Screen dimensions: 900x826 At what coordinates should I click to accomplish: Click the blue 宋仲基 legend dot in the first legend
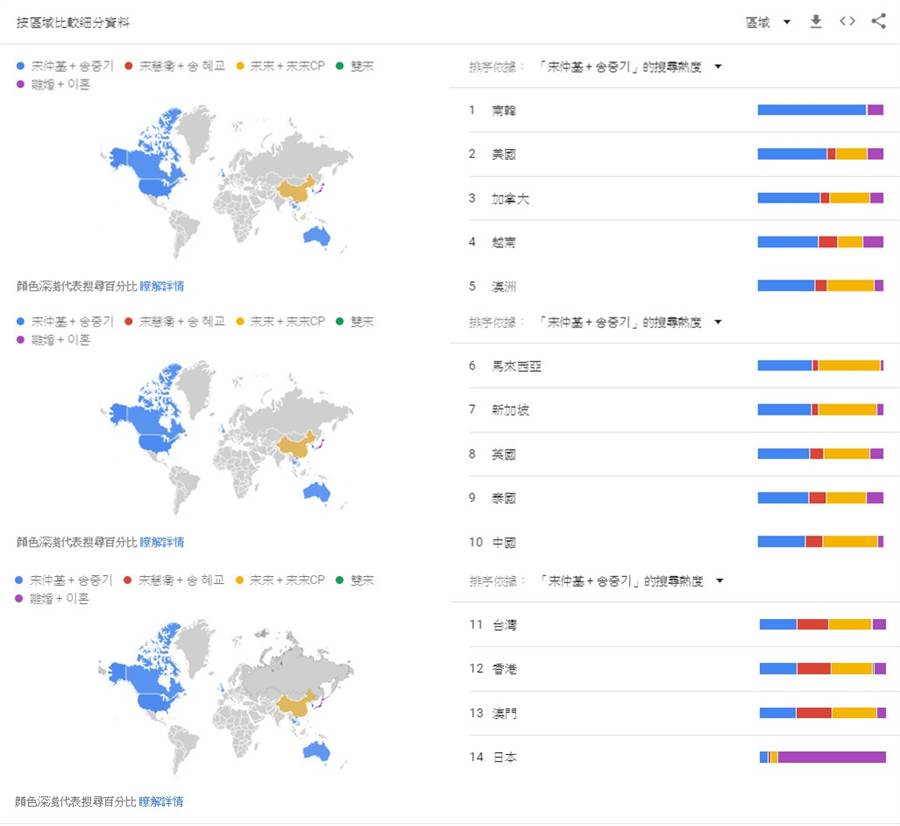(x=20, y=66)
